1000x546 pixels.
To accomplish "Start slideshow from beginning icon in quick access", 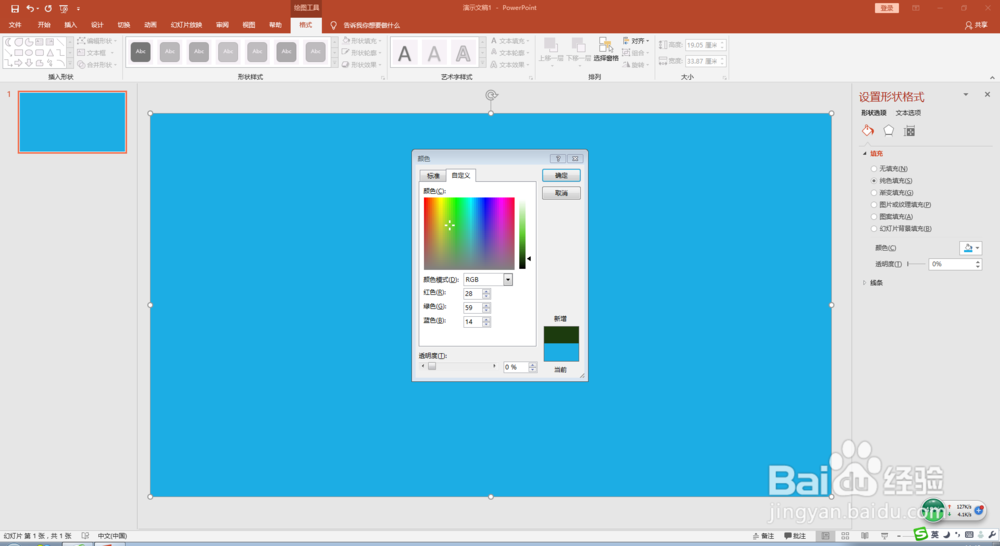I will point(64,8).
